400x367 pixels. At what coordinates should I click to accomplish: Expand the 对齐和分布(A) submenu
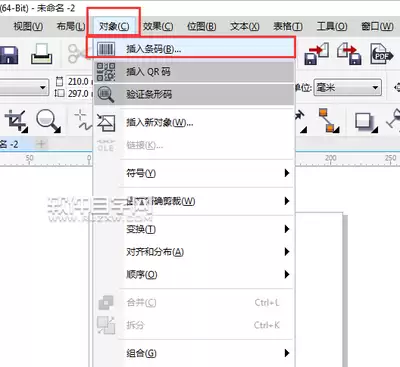[194, 252]
